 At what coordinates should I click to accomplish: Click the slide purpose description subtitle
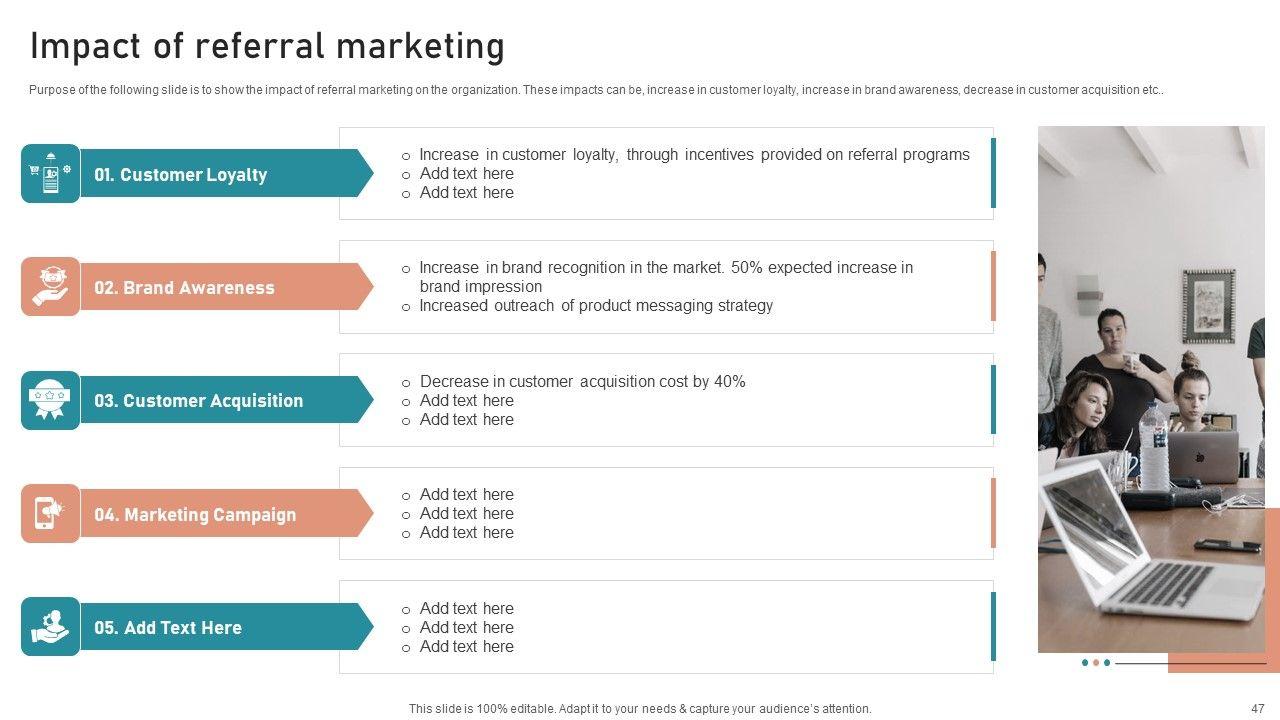pos(596,90)
